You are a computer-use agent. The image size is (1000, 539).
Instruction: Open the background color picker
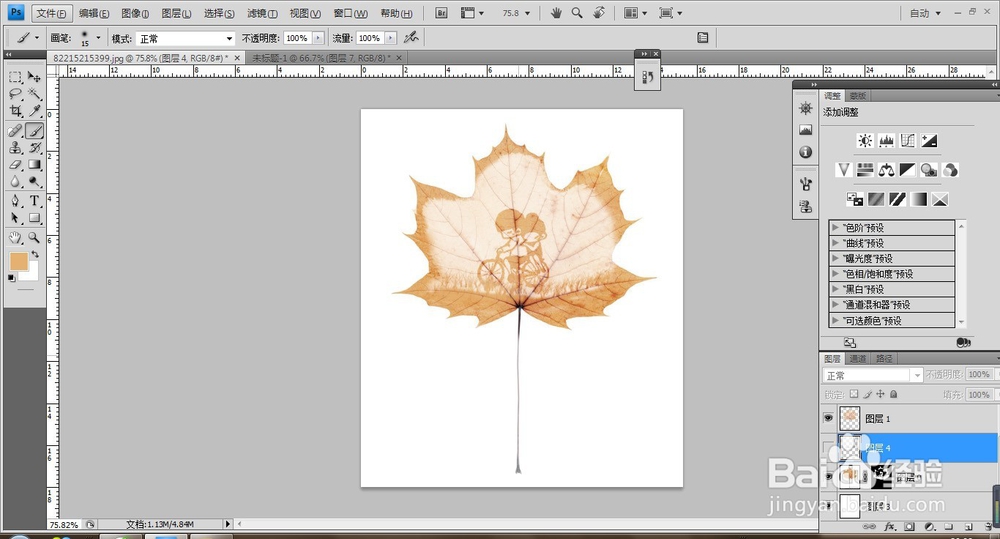[x=32, y=274]
